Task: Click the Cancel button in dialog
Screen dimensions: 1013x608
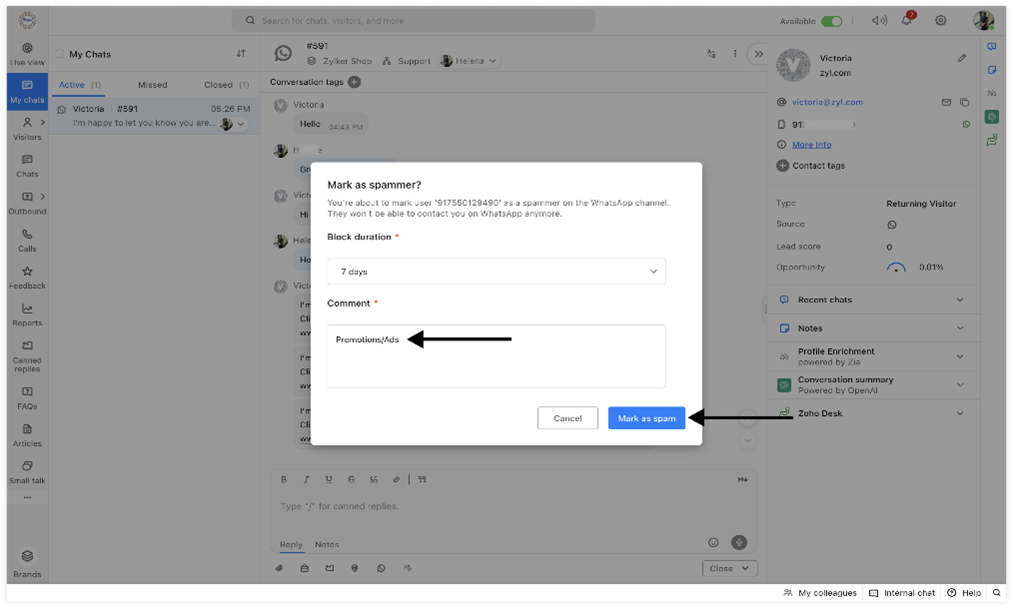Action: point(568,418)
